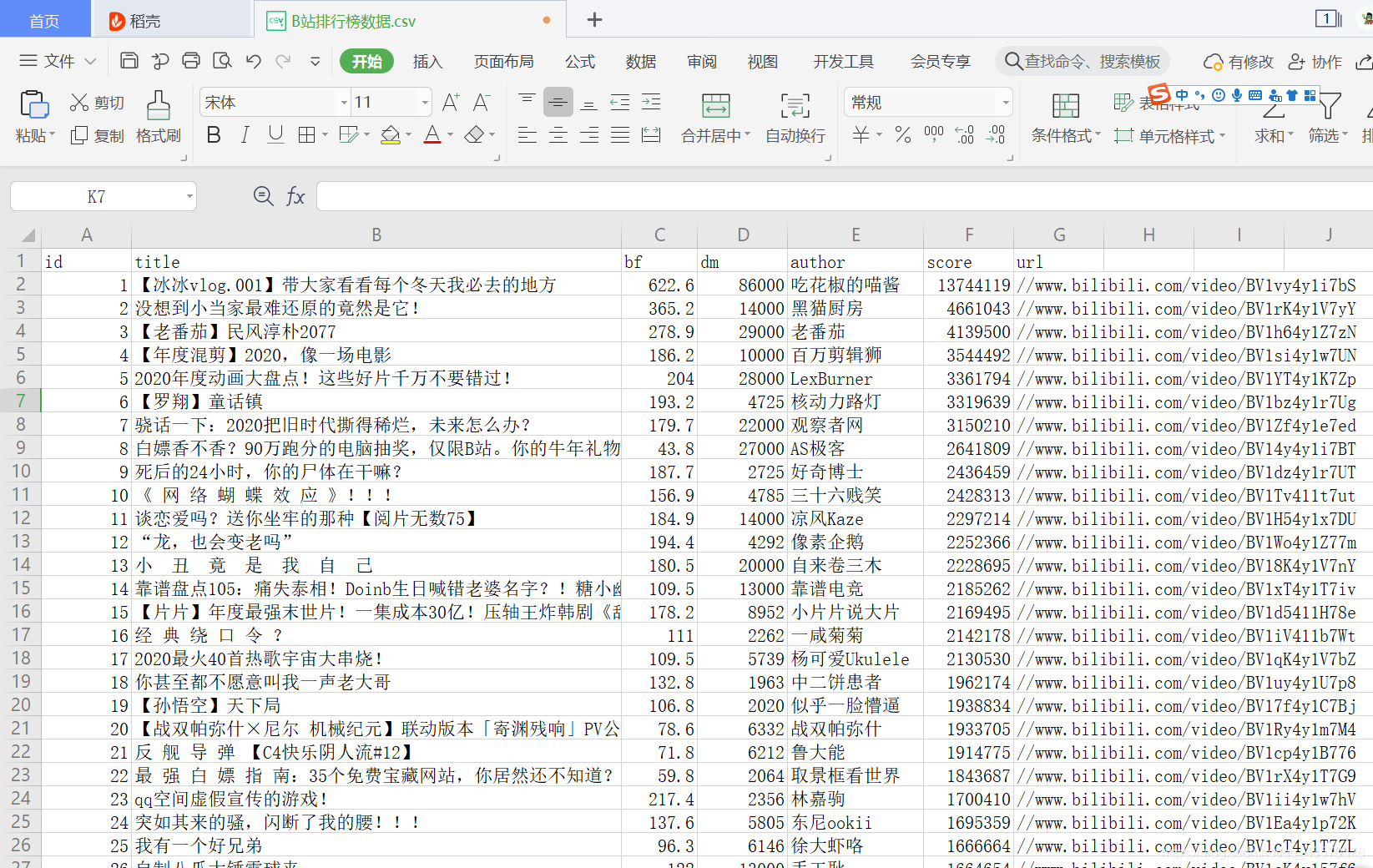This screenshot has width=1373, height=868.
Task: Click the increase indent icon
Action: 651,103
